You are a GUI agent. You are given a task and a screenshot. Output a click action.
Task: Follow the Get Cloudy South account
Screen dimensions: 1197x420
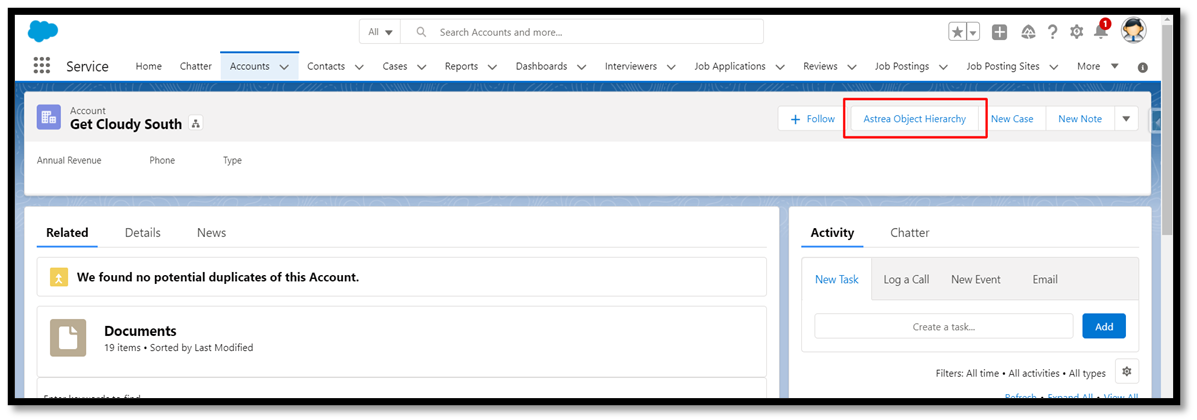(x=812, y=119)
